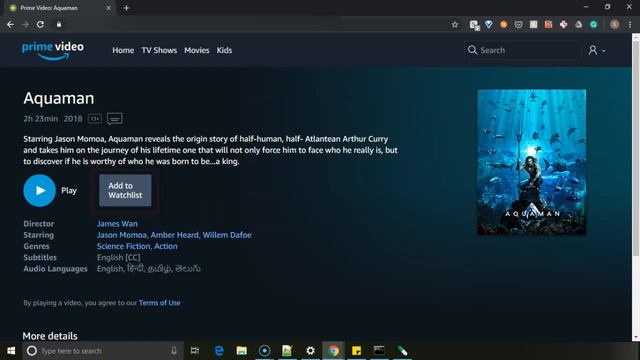Bookmark this page with star
Viewport: 640px width, 360px height.
455,24
